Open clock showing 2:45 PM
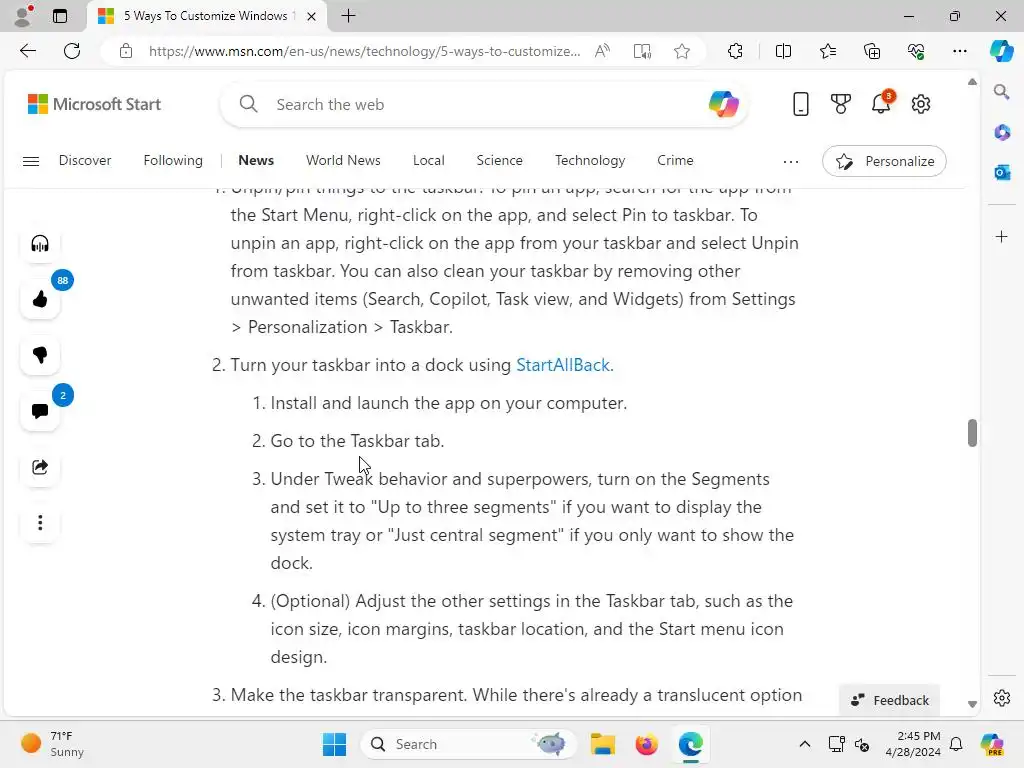 coord(913,744)
